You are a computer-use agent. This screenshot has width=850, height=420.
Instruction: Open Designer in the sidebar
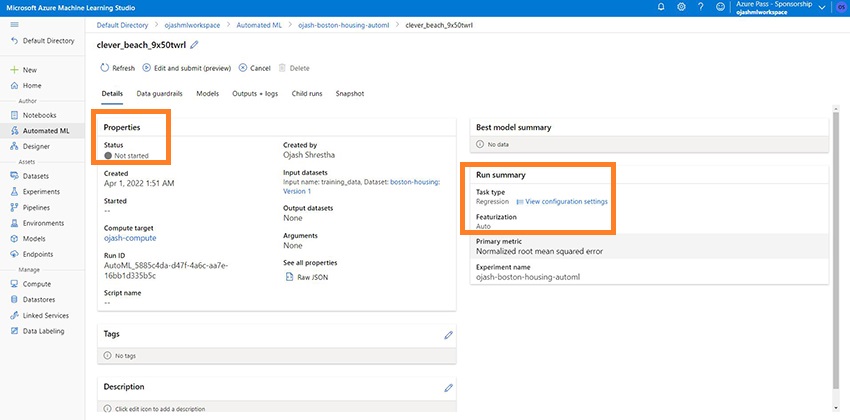click(36, 146)
